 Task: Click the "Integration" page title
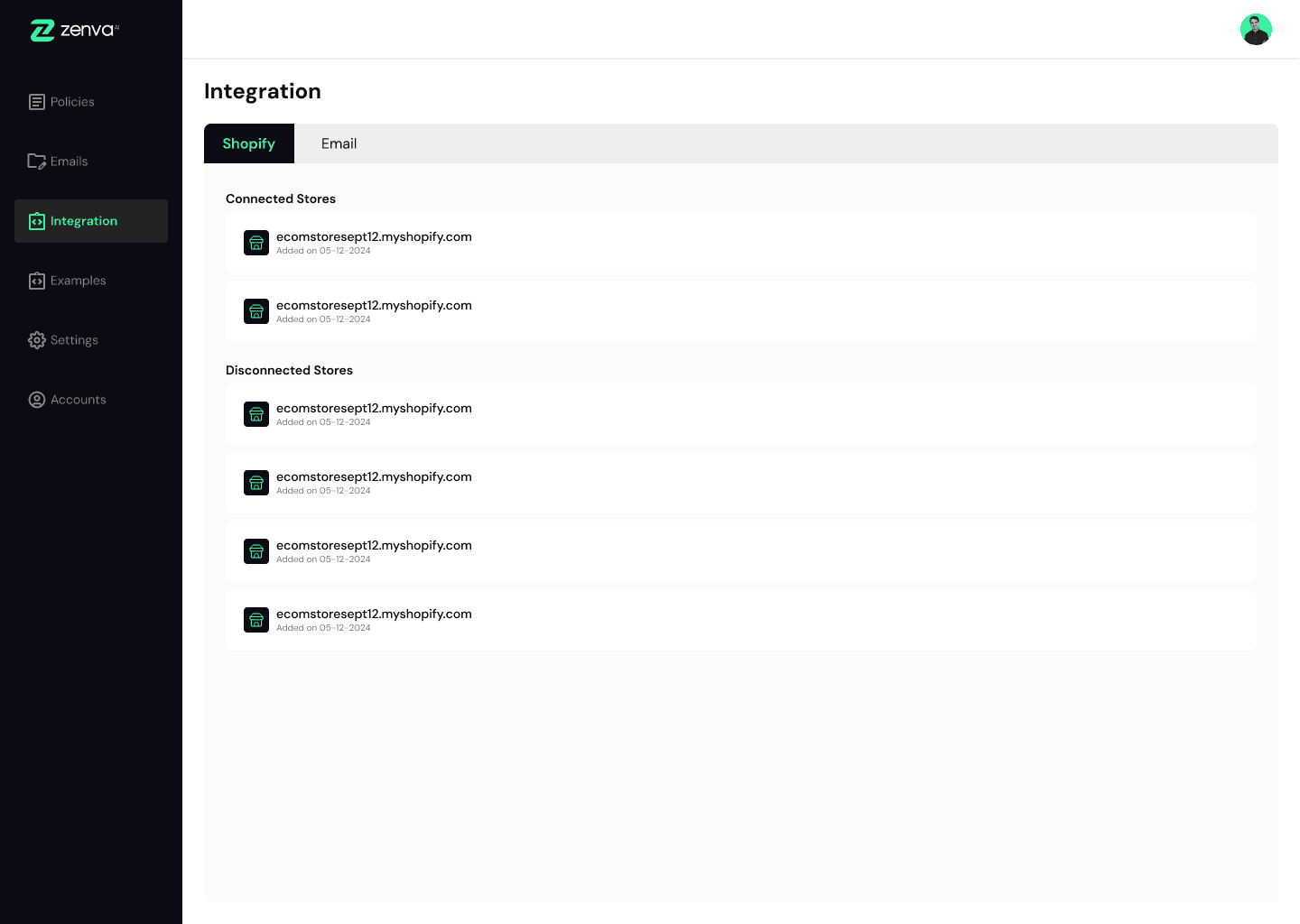[263, 91]
